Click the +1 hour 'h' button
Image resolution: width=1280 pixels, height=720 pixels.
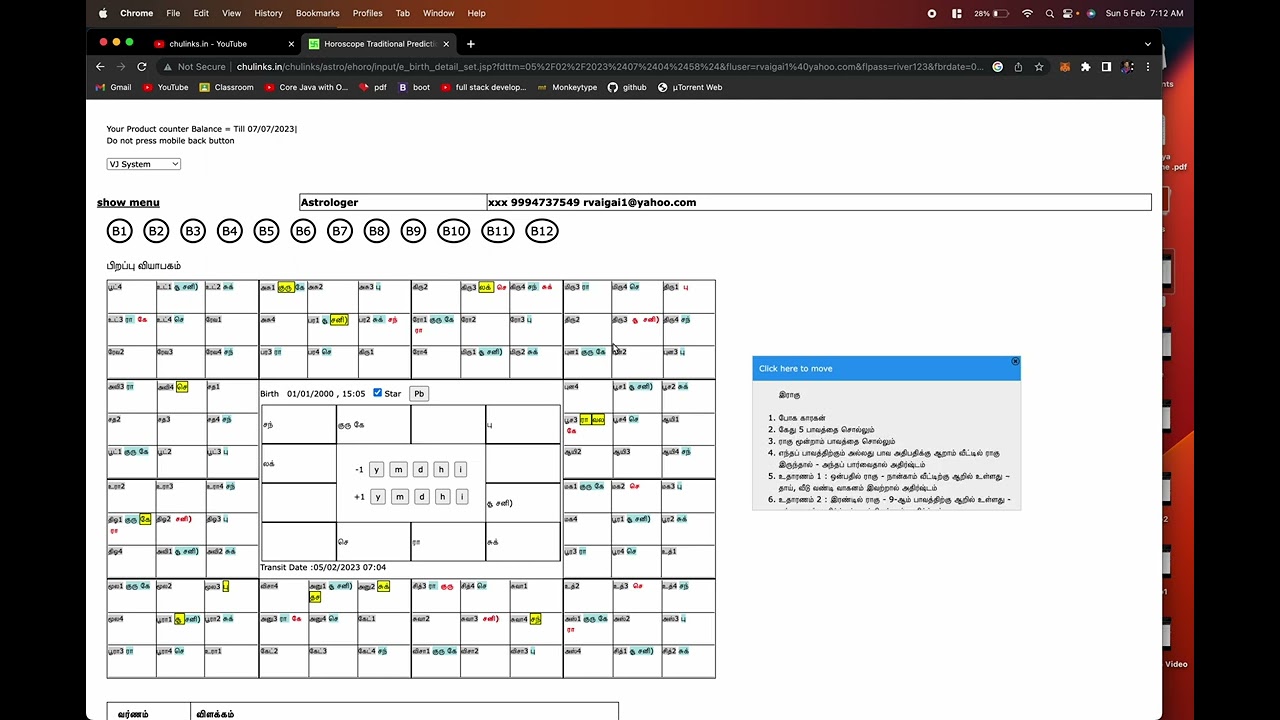click(x=442, y=497)
